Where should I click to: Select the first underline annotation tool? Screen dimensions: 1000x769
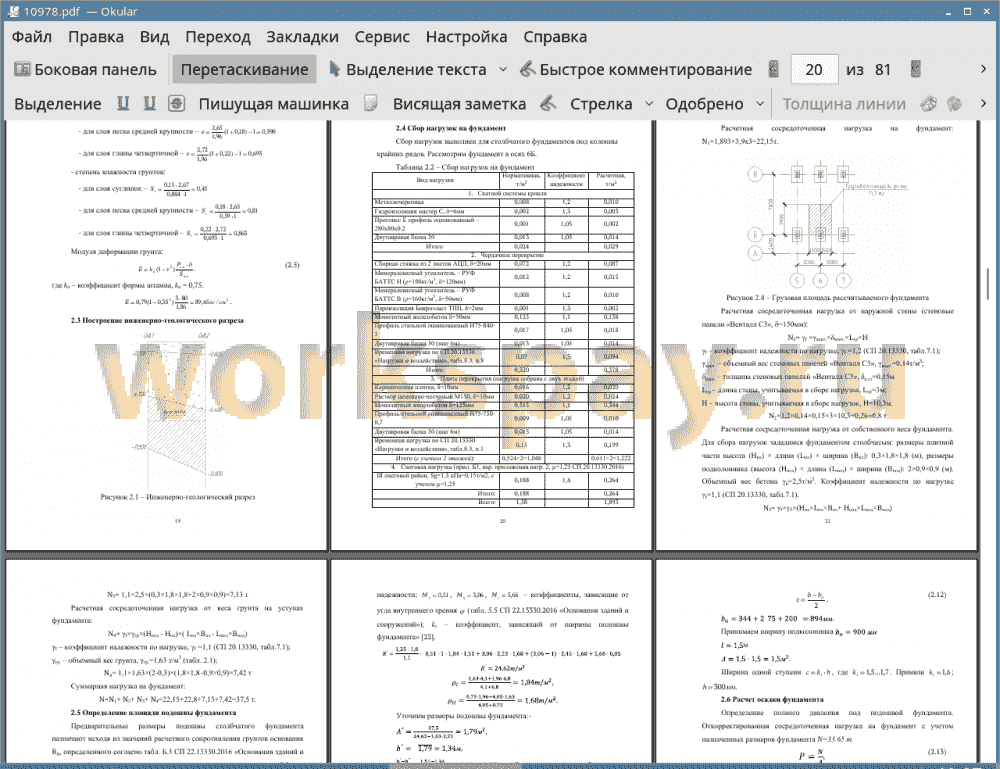tap(123, 103)
